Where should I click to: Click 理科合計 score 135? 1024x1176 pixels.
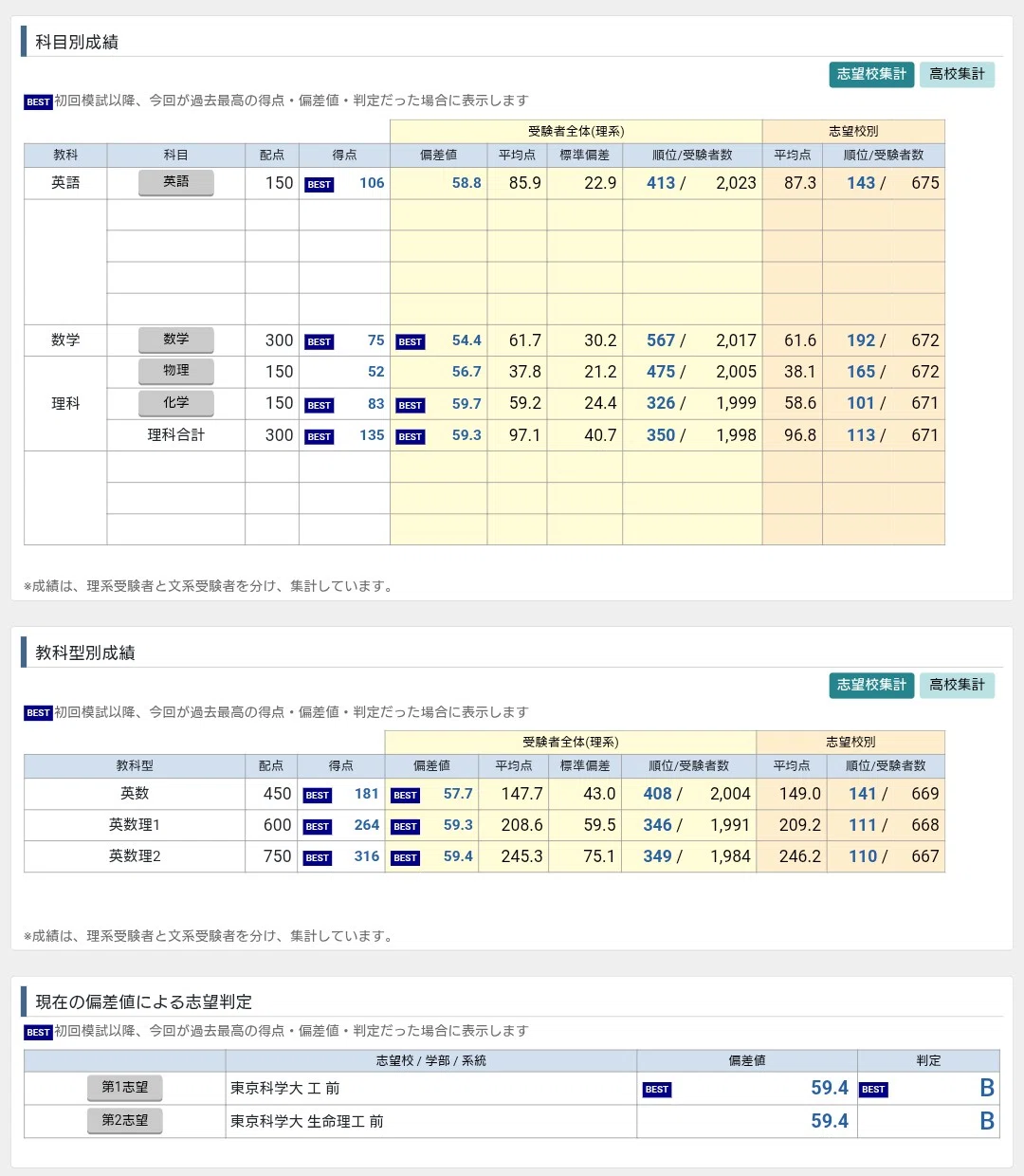click(372, 435)
